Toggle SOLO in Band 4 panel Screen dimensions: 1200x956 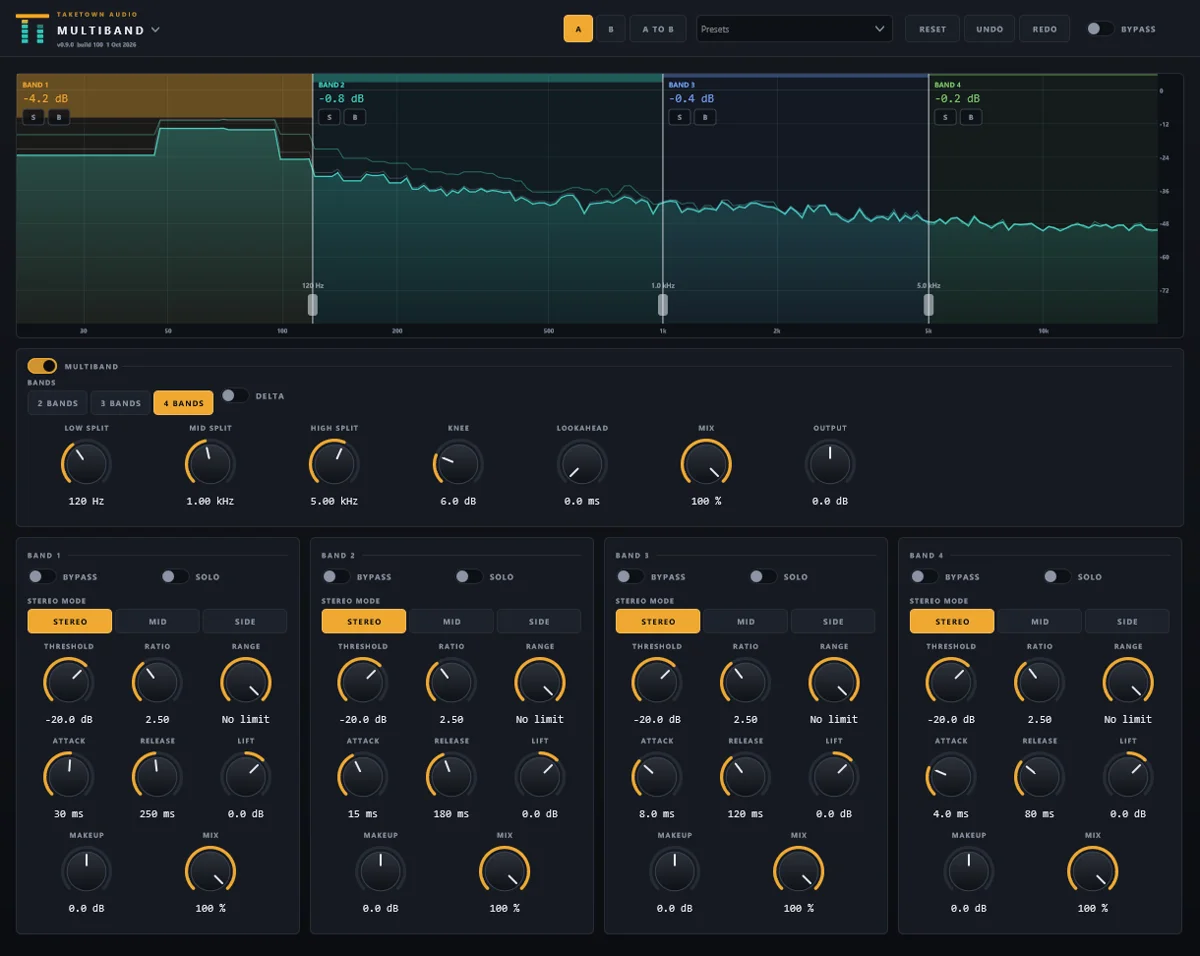[1056, 576]
